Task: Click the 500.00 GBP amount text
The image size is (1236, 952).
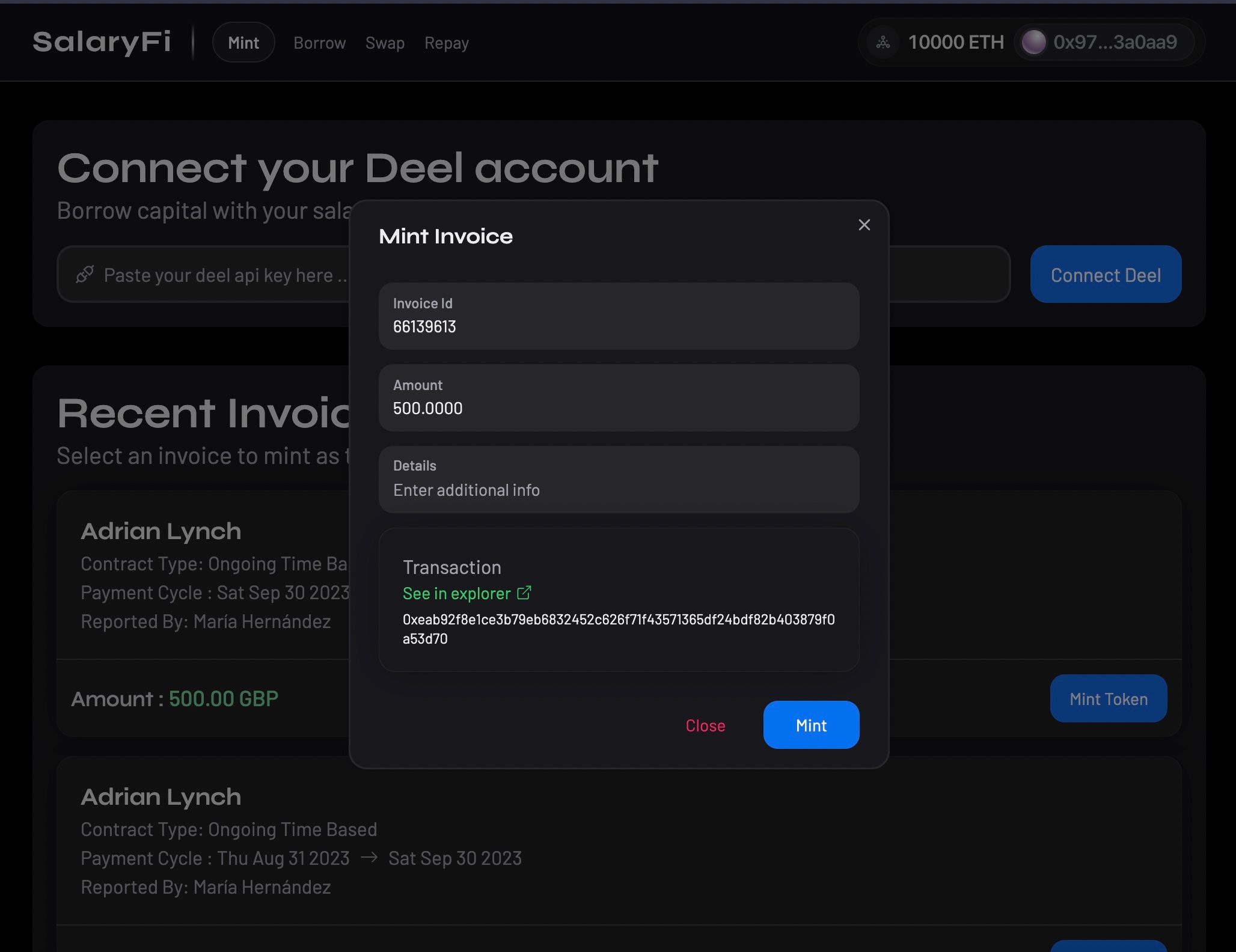Action: point(224,698)
